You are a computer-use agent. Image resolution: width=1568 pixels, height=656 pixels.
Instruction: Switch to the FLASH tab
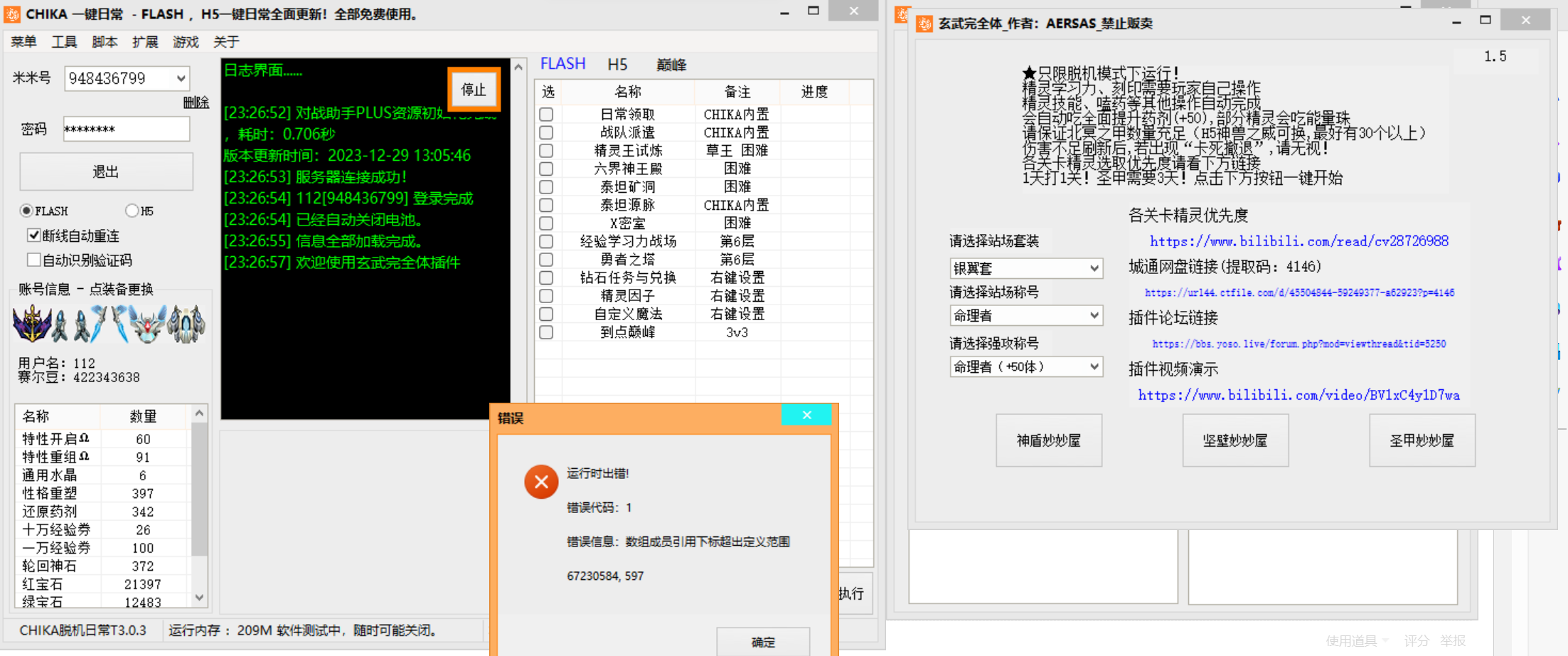point(562,64)
